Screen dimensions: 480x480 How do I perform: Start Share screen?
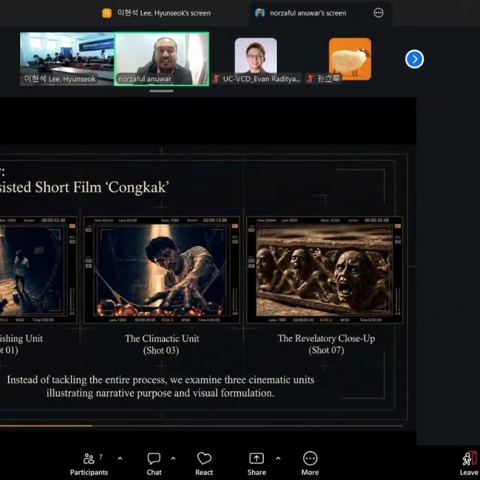257,464
